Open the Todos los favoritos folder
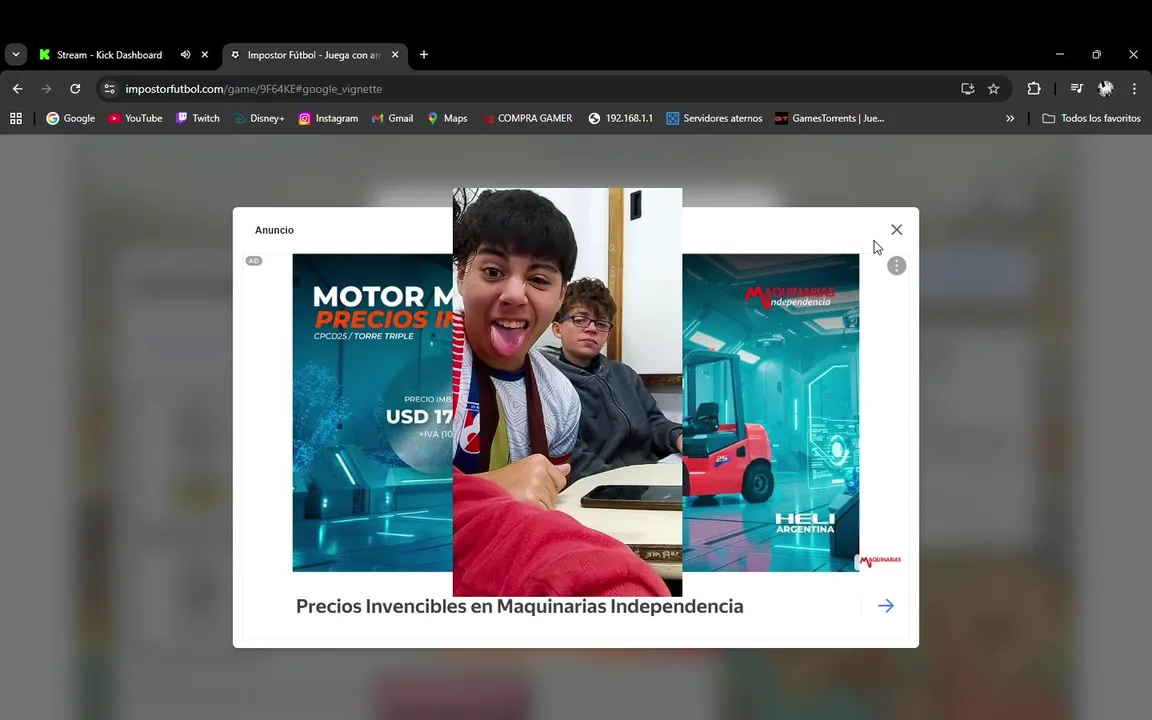This screenshot has width=1152, height=720. coord(1092,118)
